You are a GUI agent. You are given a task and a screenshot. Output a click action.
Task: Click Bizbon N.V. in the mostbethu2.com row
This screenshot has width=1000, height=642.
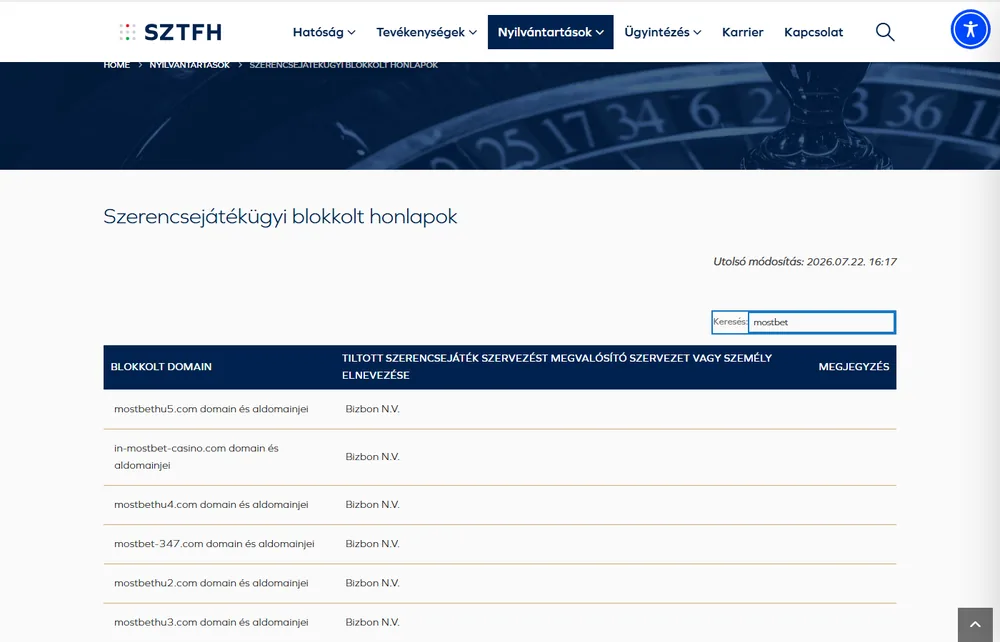(x=372, y=583)
